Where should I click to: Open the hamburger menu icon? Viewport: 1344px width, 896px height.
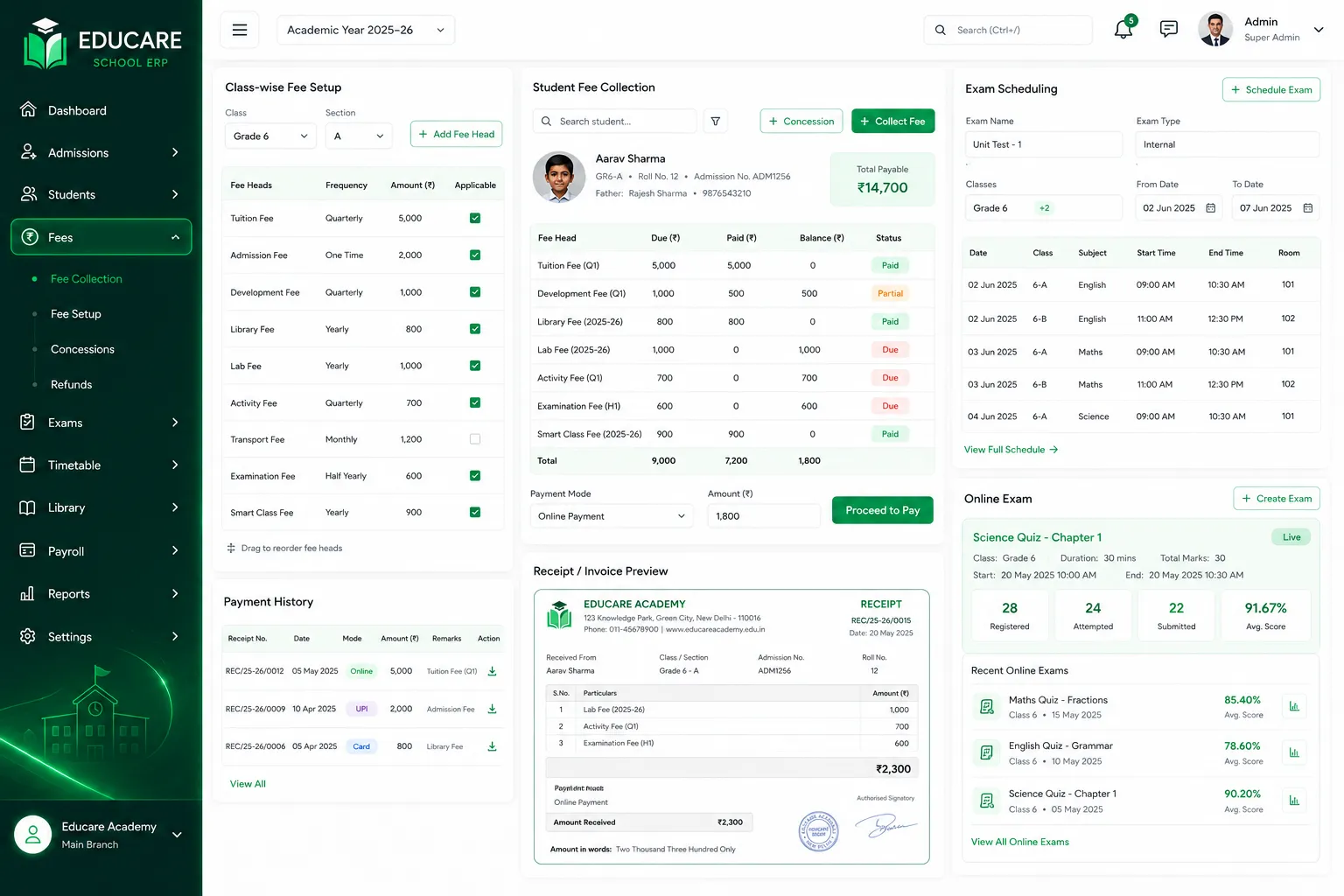coord(240,30)
